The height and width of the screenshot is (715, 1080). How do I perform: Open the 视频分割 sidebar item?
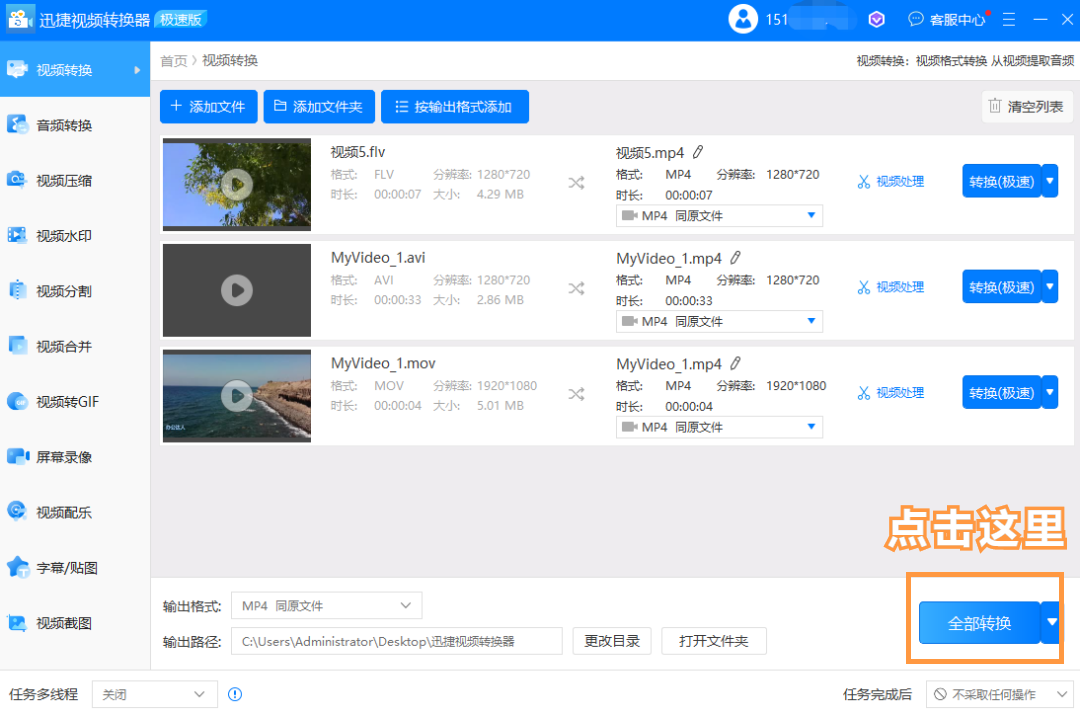tap(74, 291)
